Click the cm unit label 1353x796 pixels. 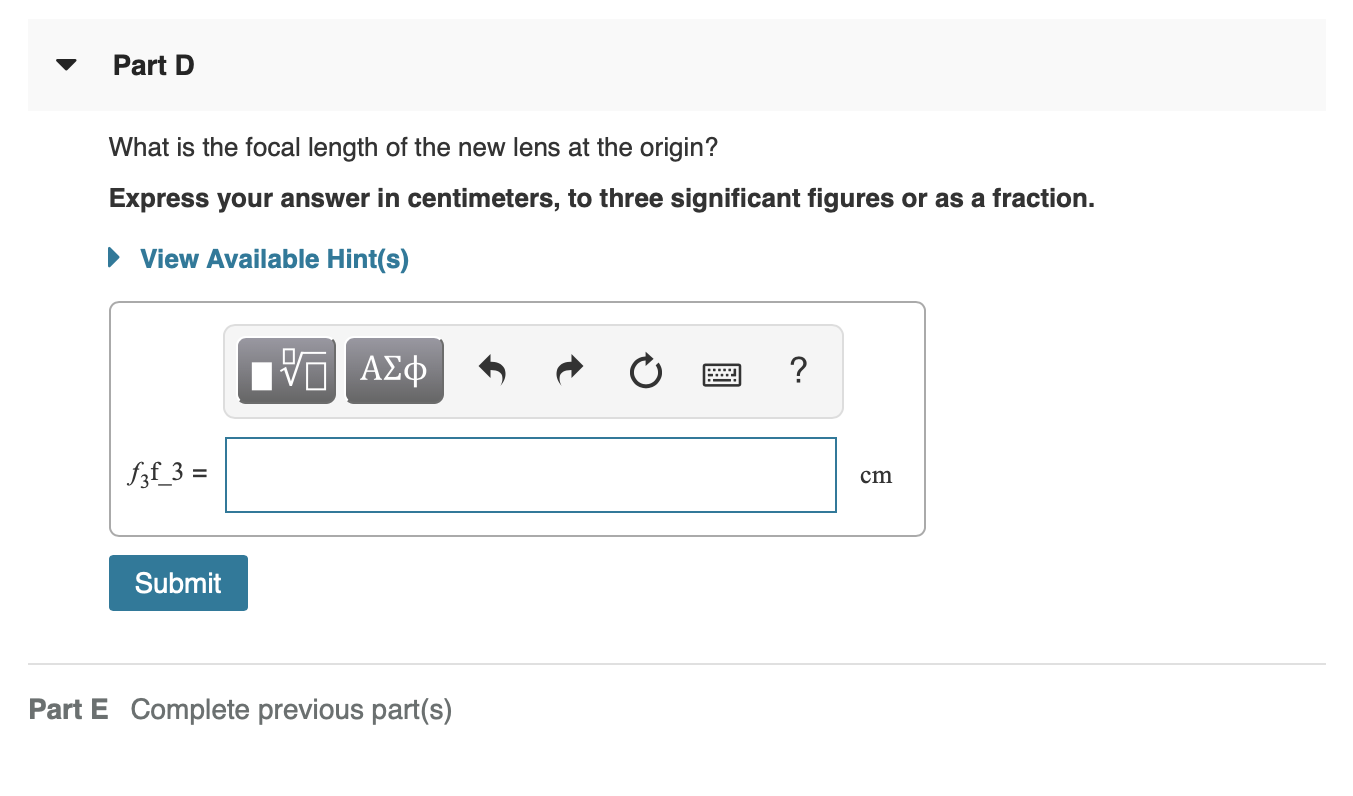[876, 476]
